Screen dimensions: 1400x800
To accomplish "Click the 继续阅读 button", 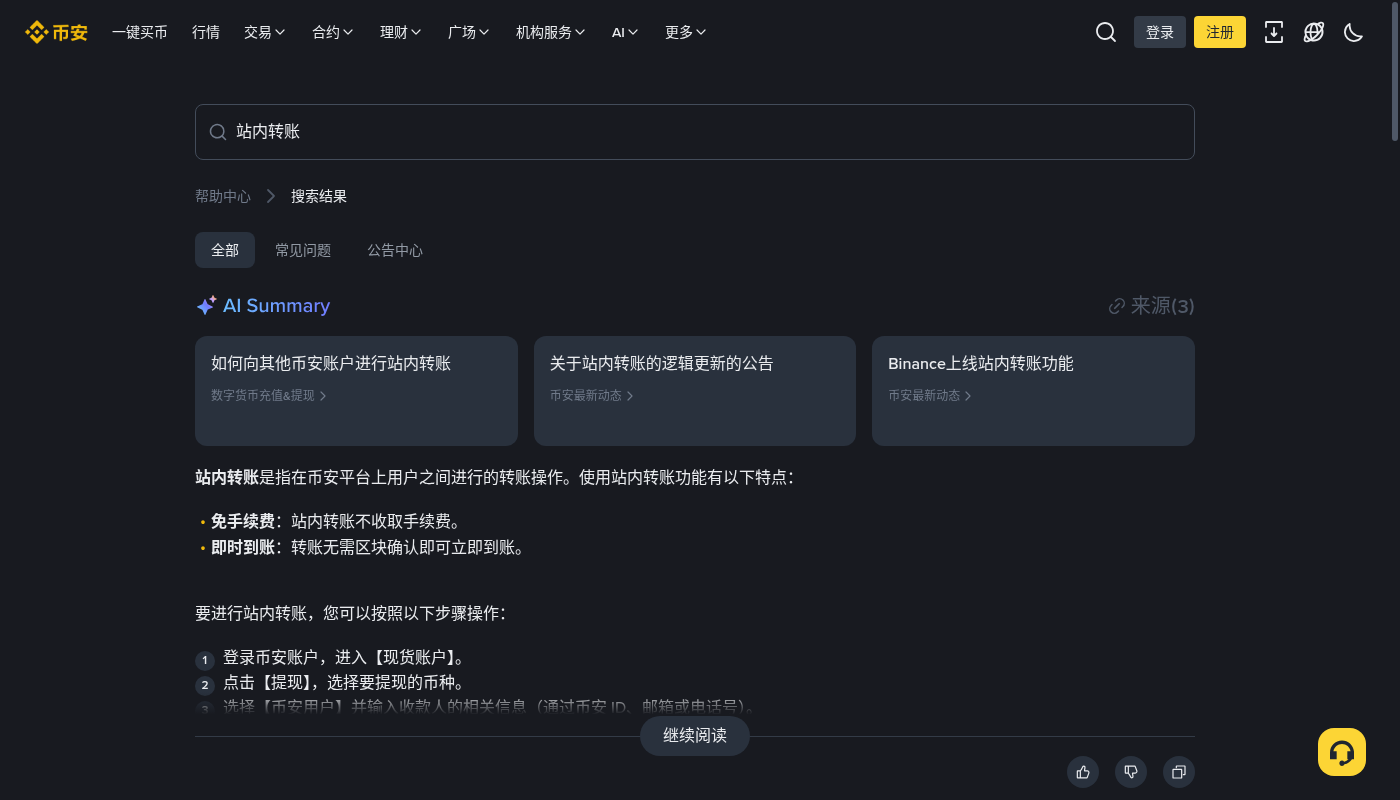I will tap(695, 736).
